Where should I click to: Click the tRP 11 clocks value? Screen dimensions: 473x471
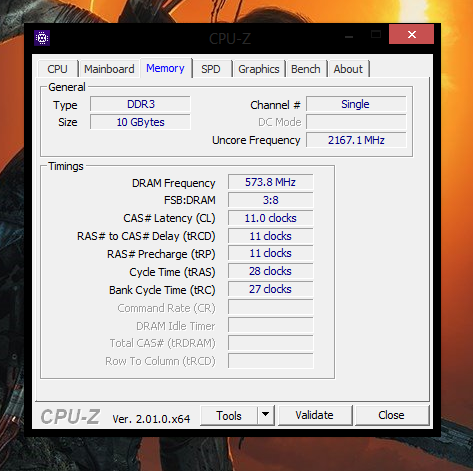271,253
